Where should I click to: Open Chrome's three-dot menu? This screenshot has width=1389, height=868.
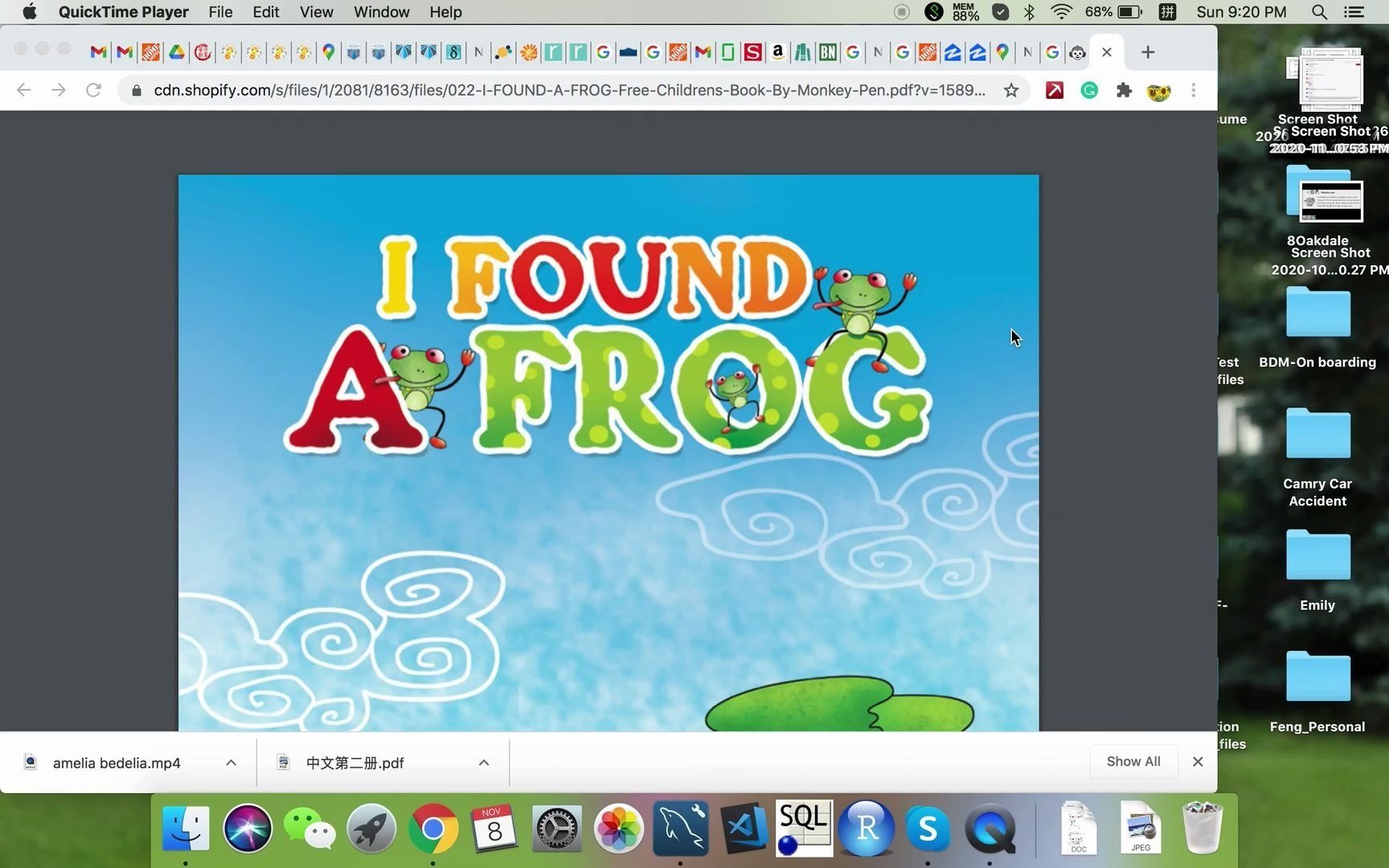coord(1194,90)
